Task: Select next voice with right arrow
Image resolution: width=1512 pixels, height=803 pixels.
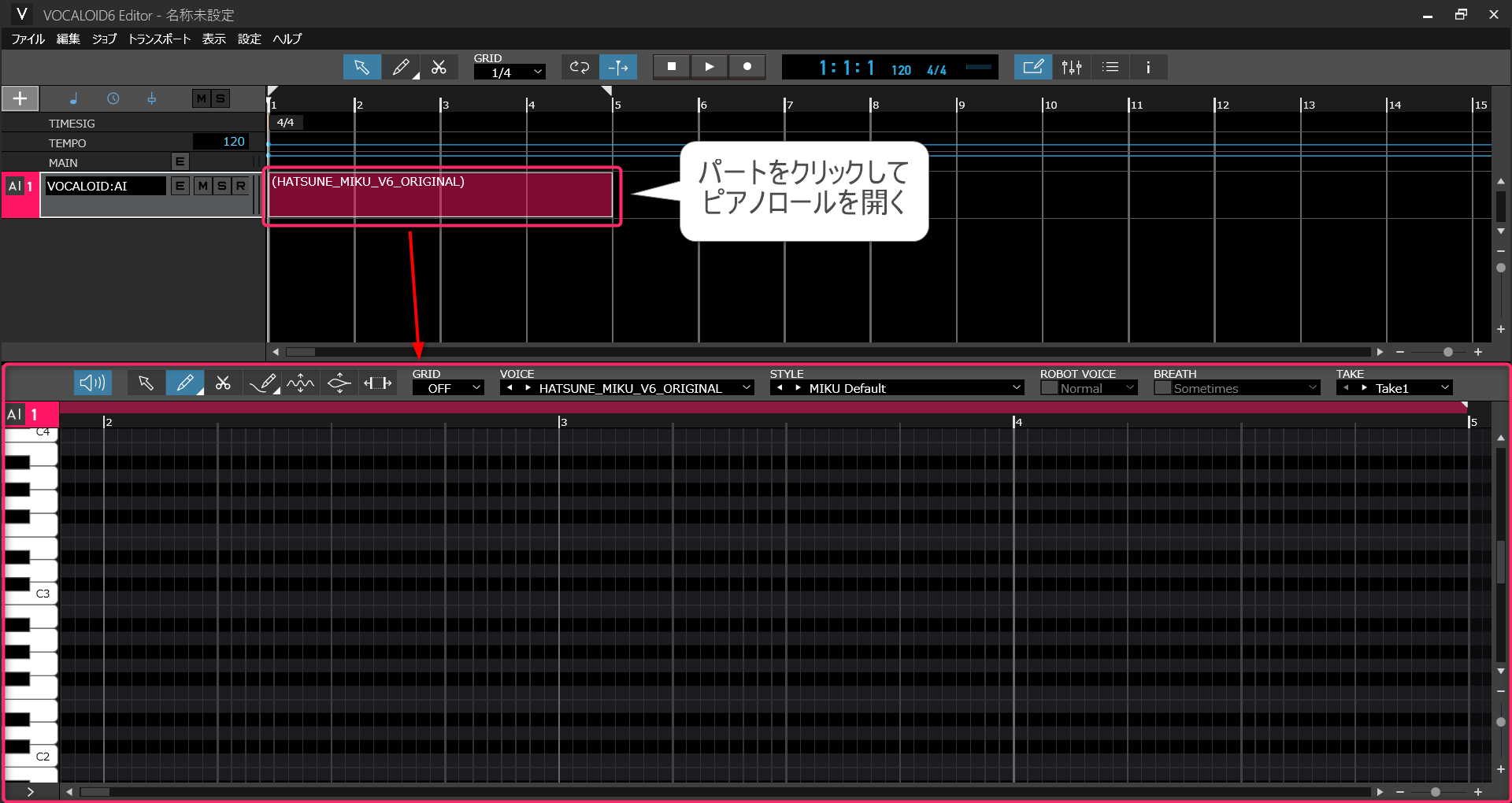Action: tap(528, 388)
